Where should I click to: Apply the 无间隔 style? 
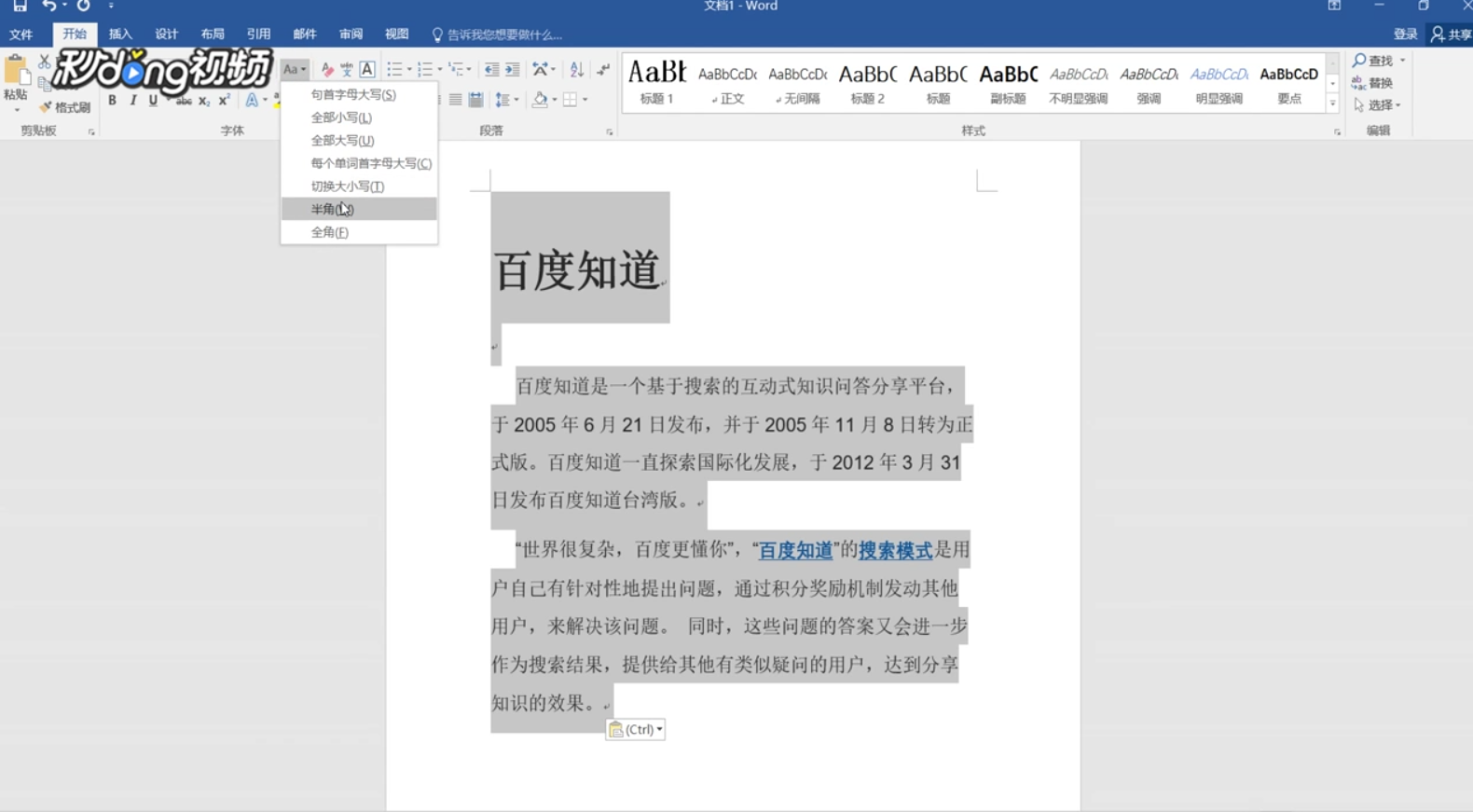tap(797, 82)
